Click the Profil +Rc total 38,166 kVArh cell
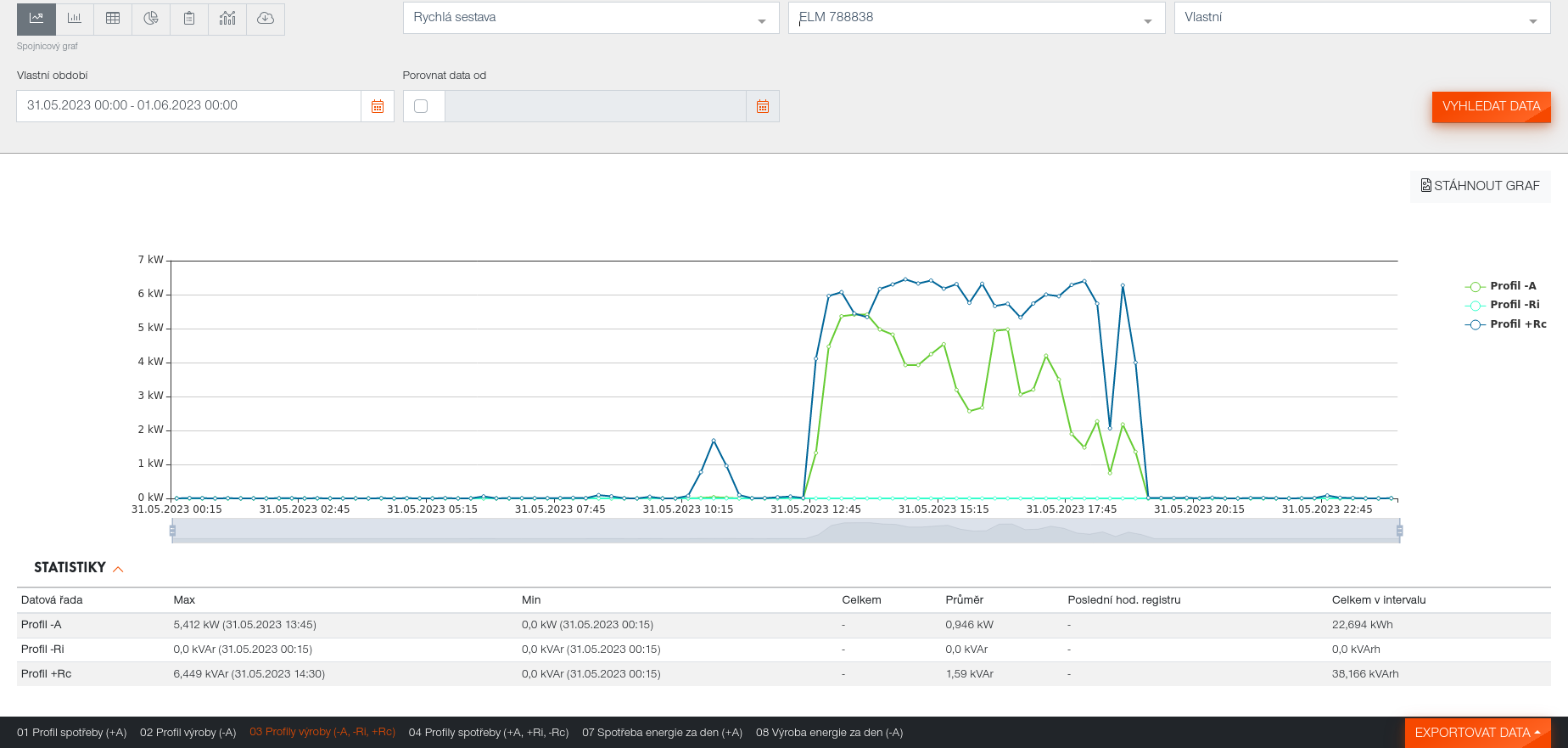This screenshot has width=1568, height=748. [x=1365, y=674]
